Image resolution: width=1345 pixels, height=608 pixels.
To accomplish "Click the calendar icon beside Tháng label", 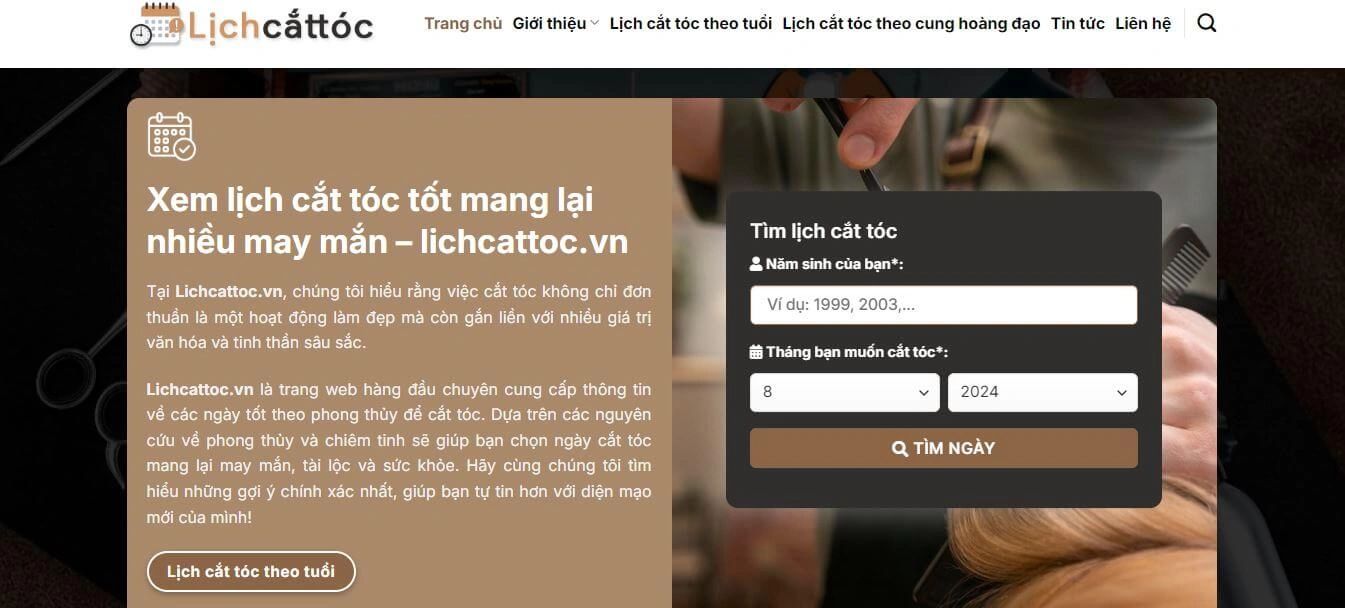I will tap(756, 352).
